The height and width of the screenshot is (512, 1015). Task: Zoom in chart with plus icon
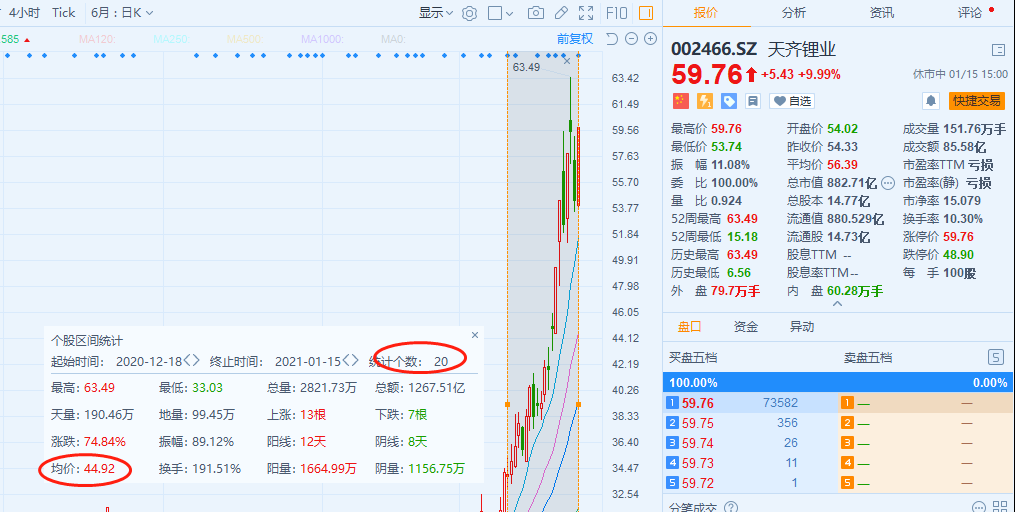651,39
